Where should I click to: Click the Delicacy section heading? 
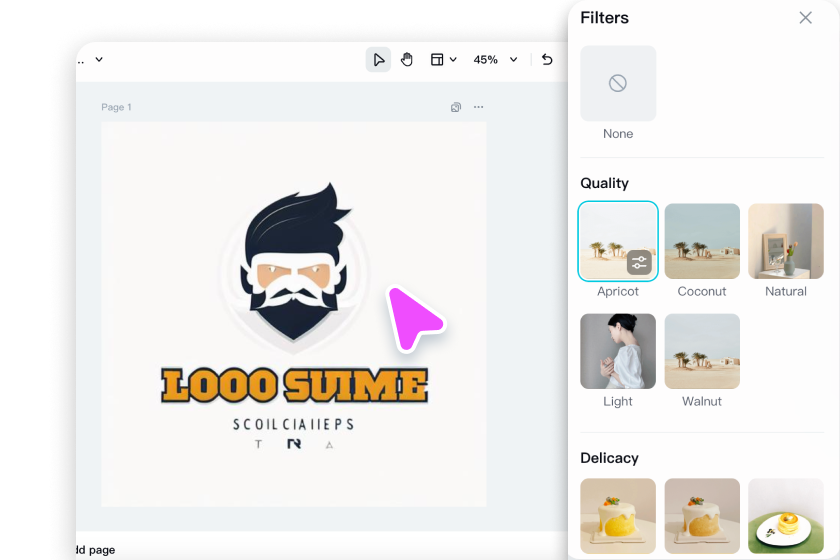click(x=609, y=458)
